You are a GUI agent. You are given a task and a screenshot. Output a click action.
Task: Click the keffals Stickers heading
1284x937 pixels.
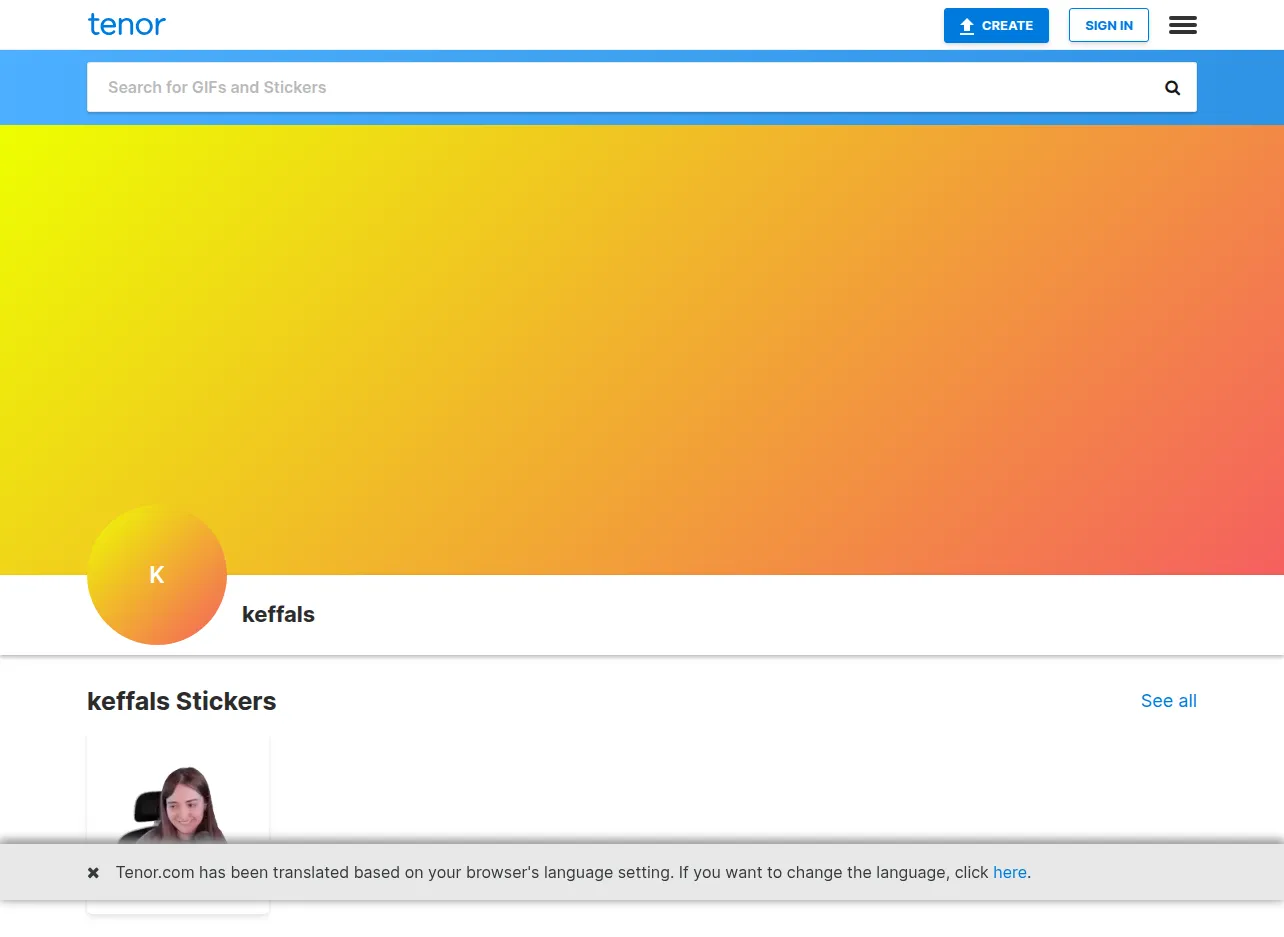pos(182,701)
